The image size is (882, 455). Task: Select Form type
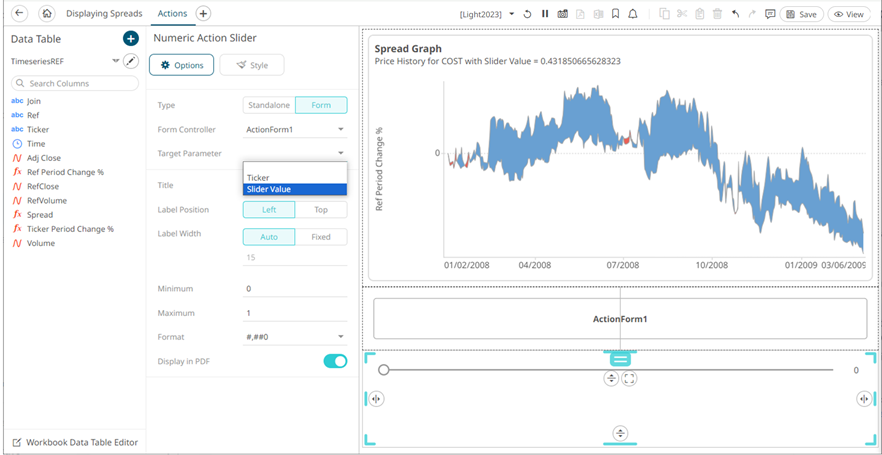click(321, 105)
